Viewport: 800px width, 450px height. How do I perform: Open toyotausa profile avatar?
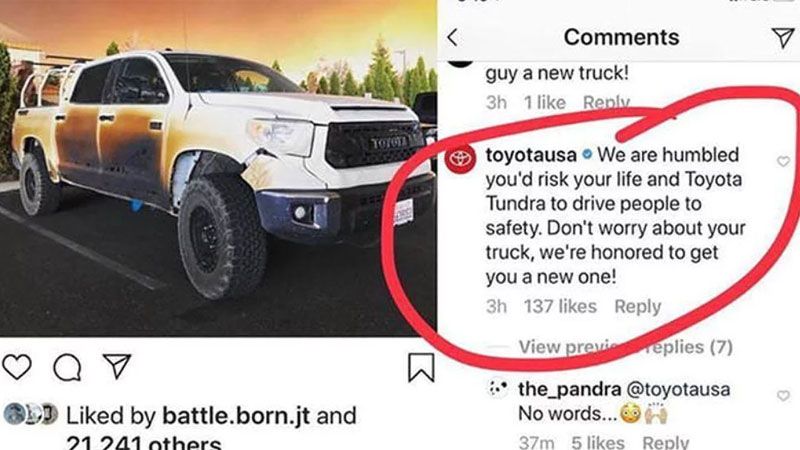[x=460, y=158]
